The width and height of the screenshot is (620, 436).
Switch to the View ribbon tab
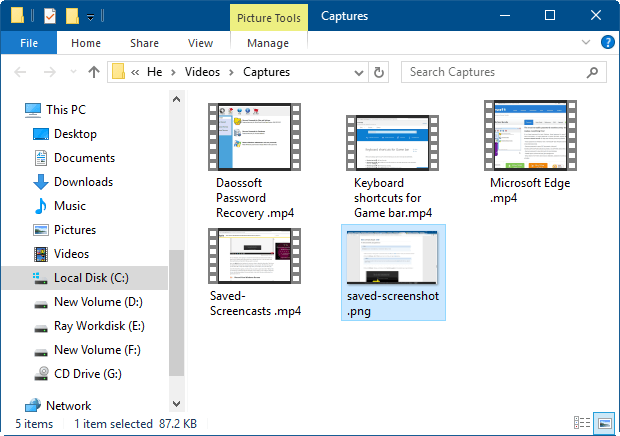pos(200,44)
